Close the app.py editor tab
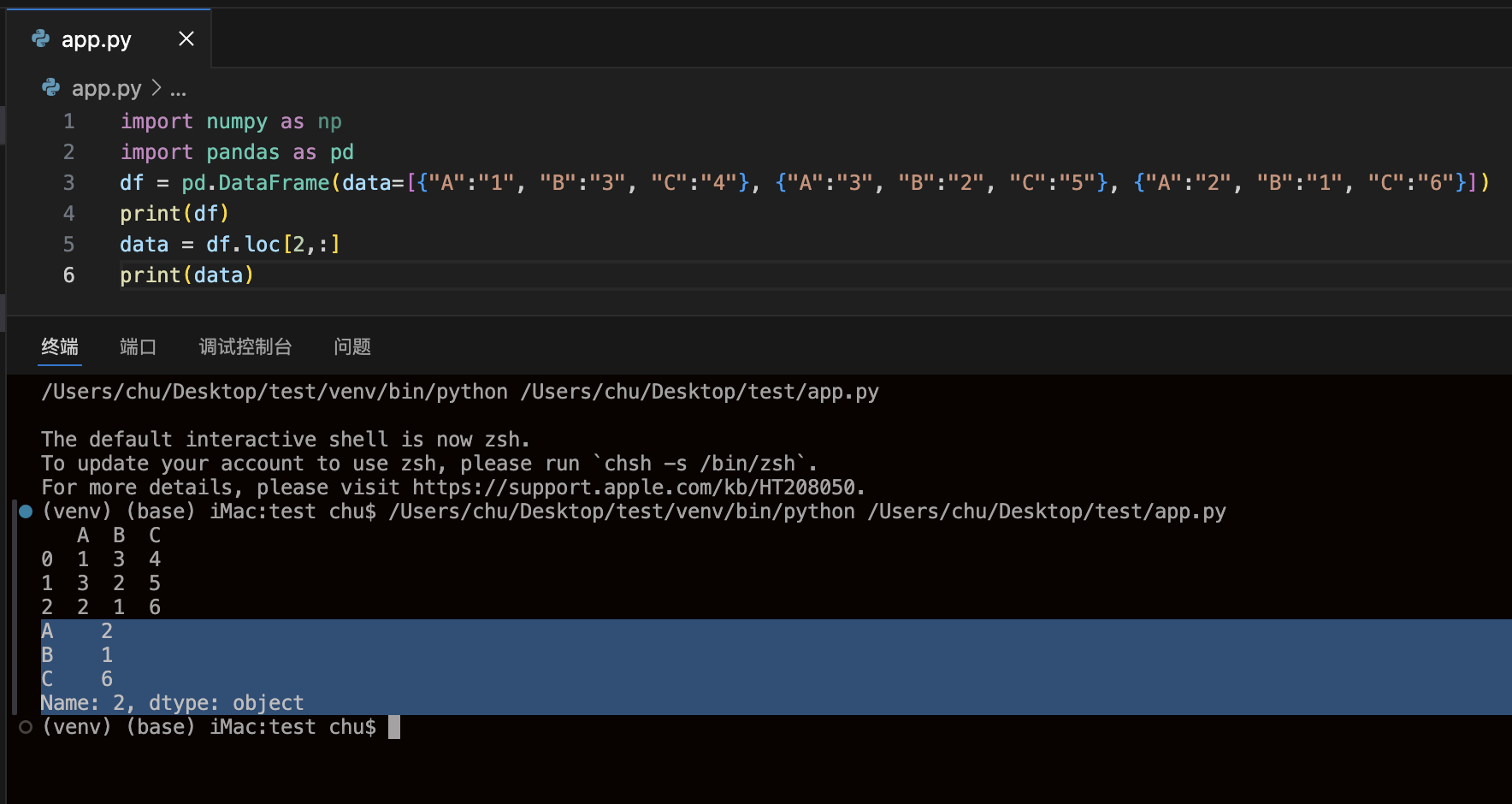Image resolution: width=1512 pixels, height=804 pixels. click(186, 38)
